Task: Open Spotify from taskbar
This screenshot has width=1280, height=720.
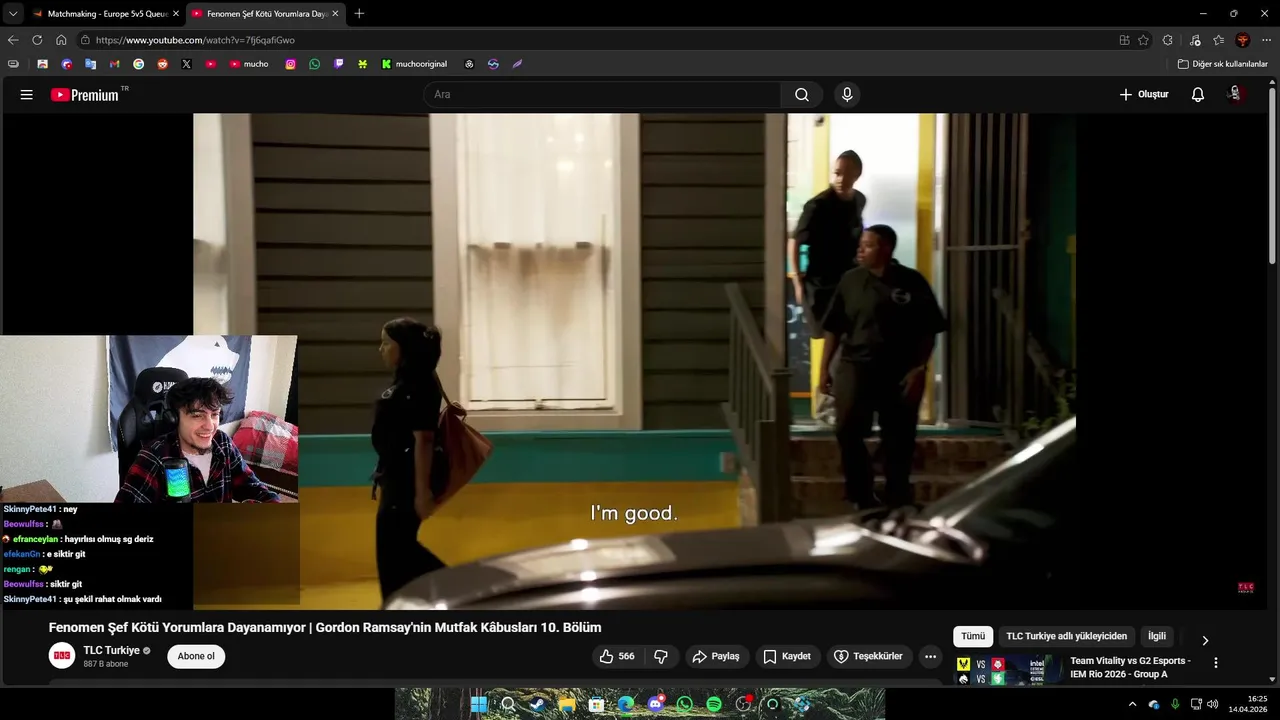Action: 714,704
